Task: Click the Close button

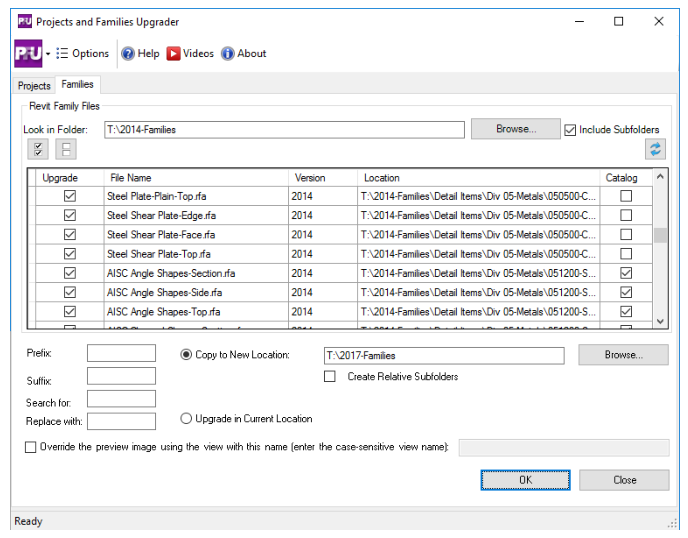Action: (x=624, y=480)
